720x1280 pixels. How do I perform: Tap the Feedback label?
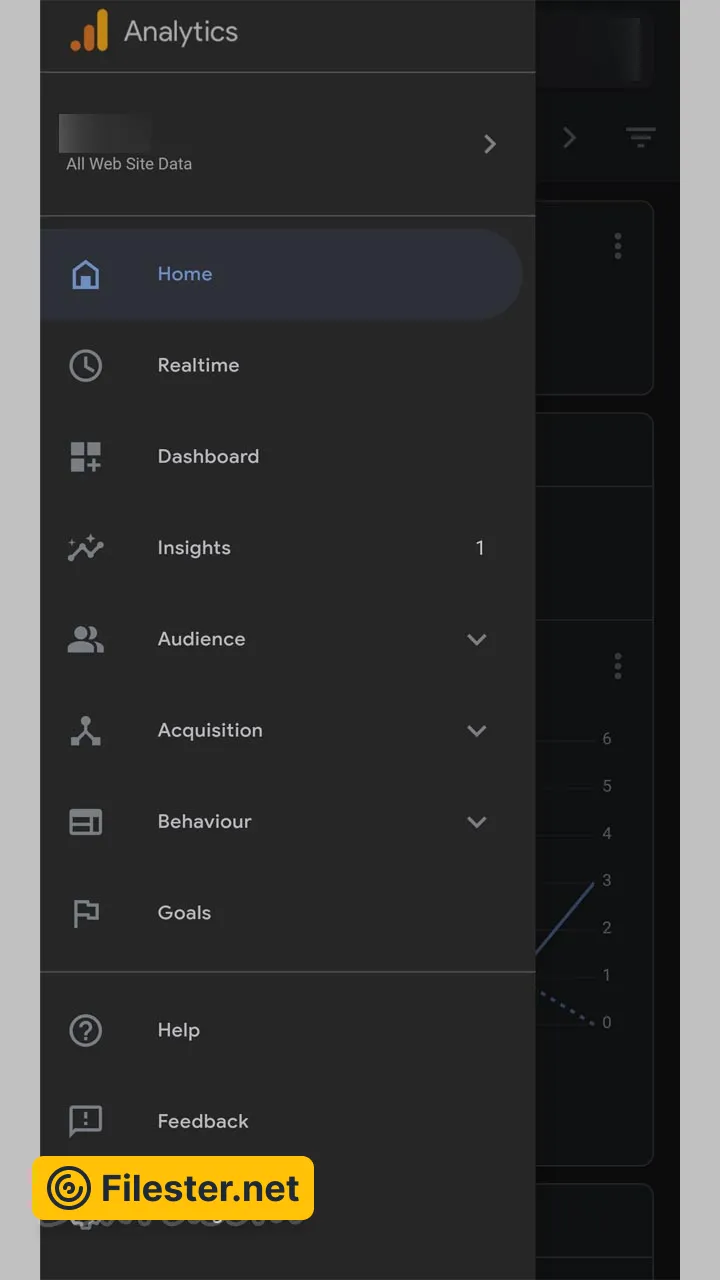203,1121
